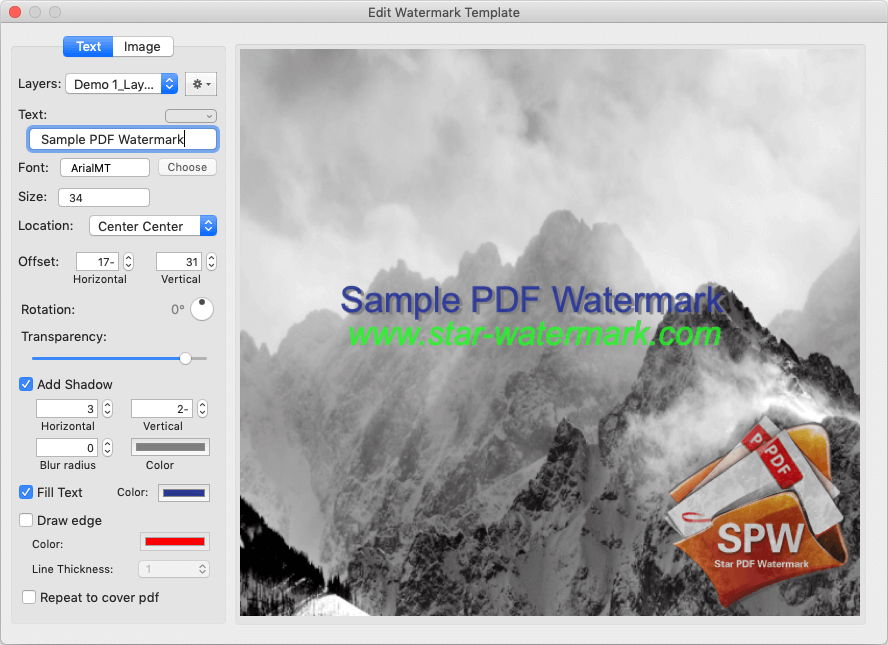Open the red edge color swatch

coord(175,541)
